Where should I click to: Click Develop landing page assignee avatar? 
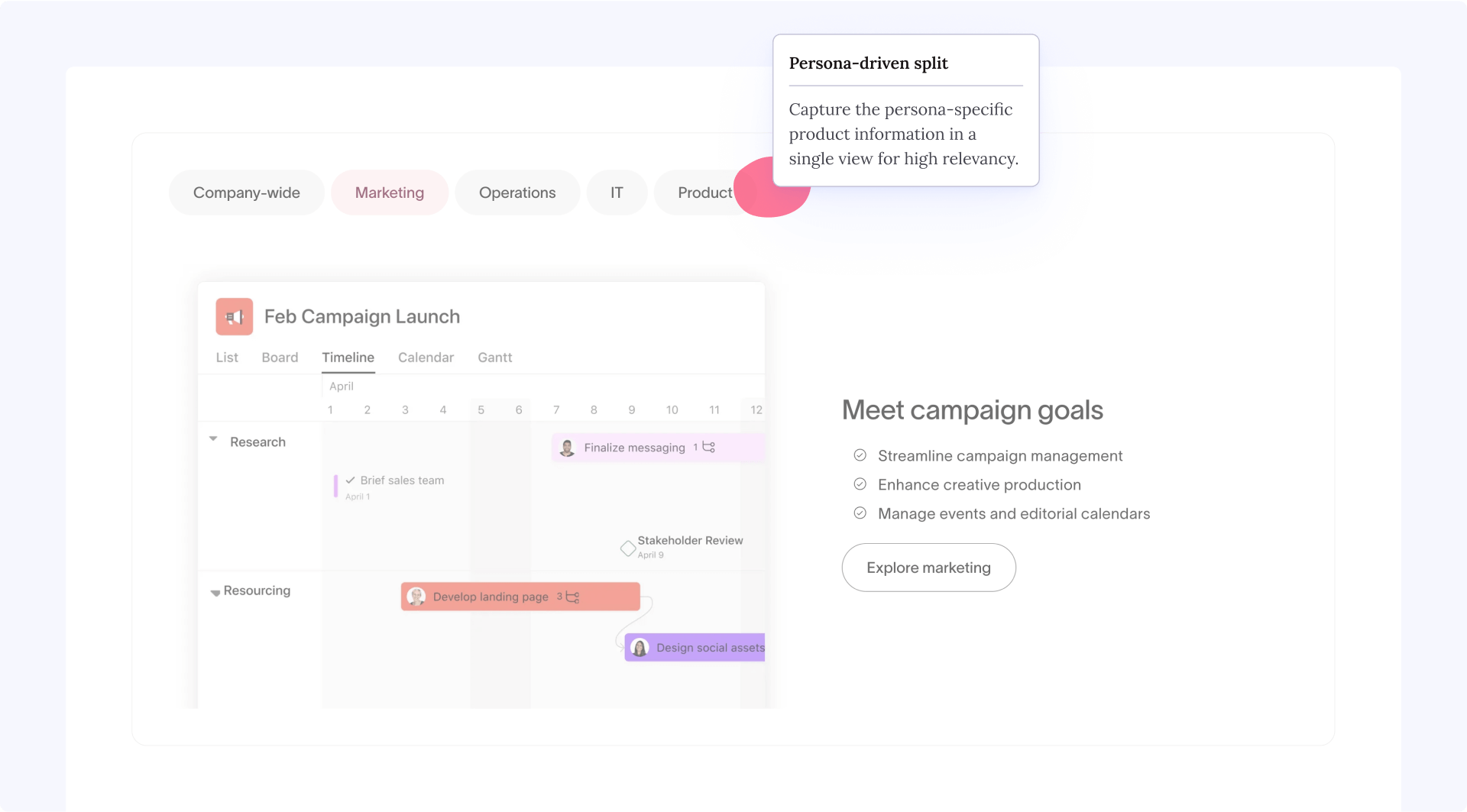tap(416, 597)
